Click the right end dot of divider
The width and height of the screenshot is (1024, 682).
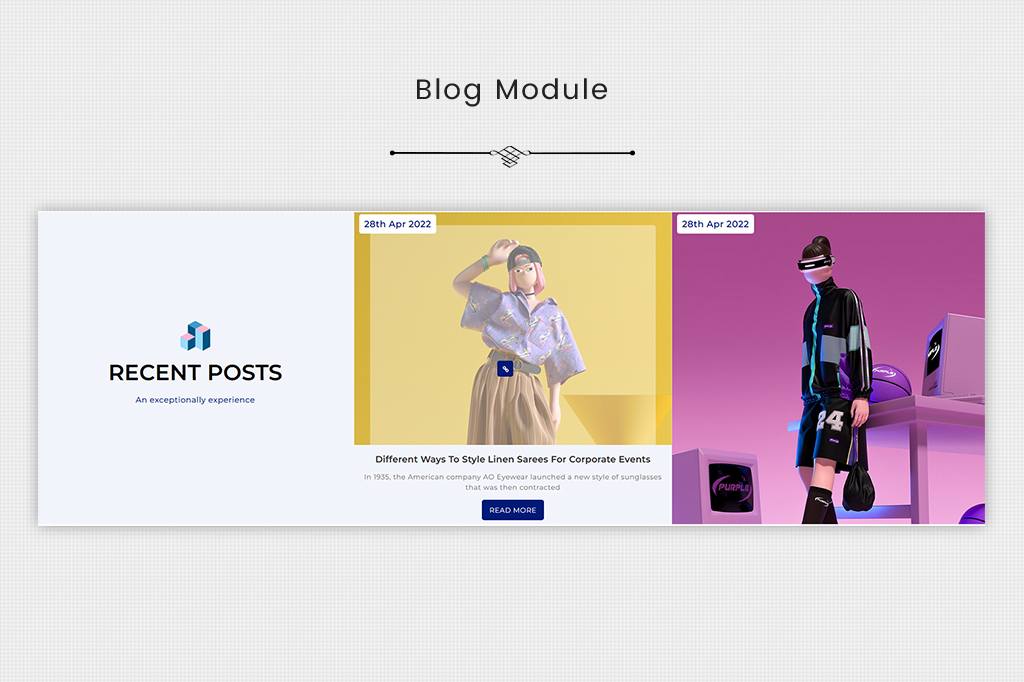pyautogui.click(x=632, y=153)
